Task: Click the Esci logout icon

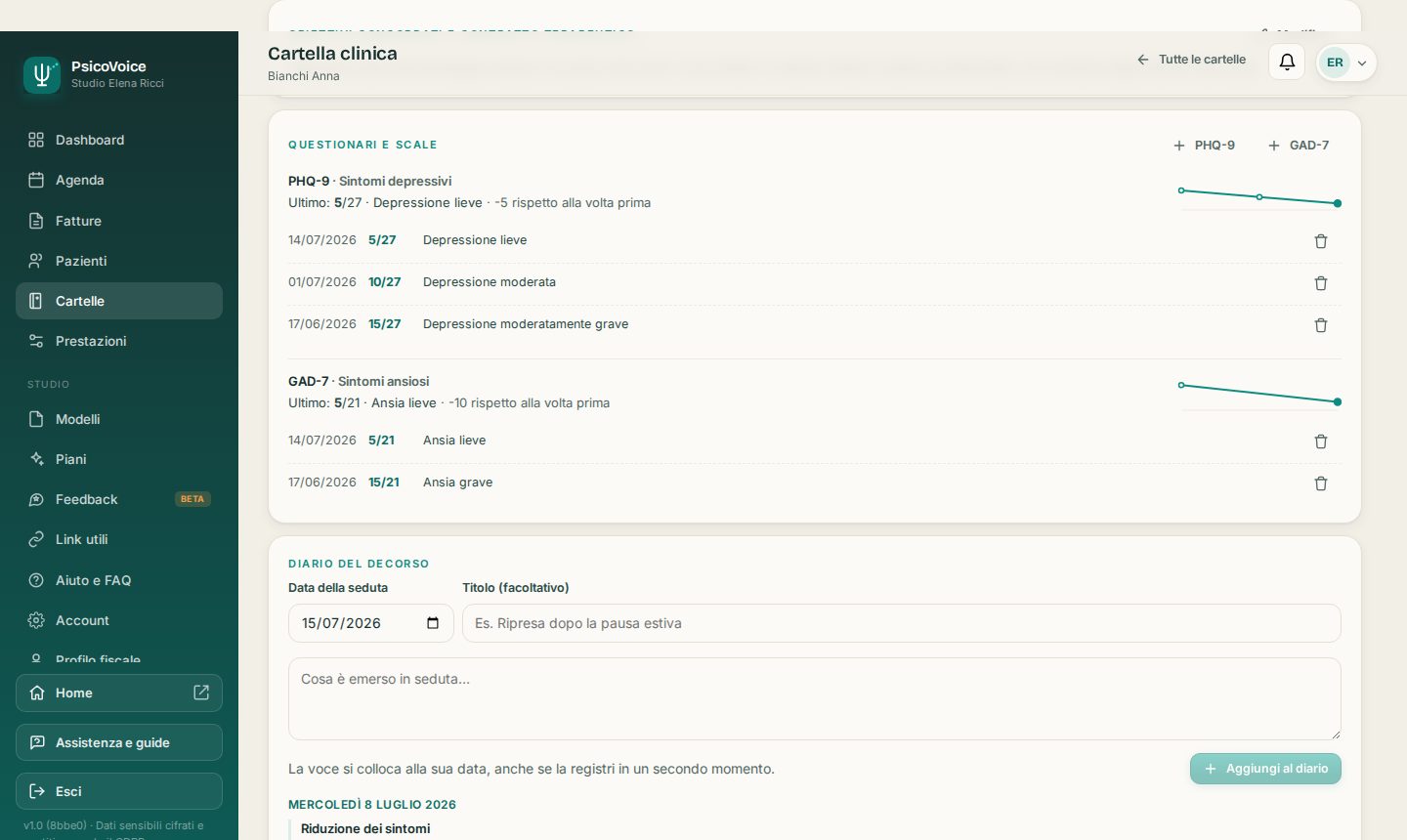Action: 37,791
